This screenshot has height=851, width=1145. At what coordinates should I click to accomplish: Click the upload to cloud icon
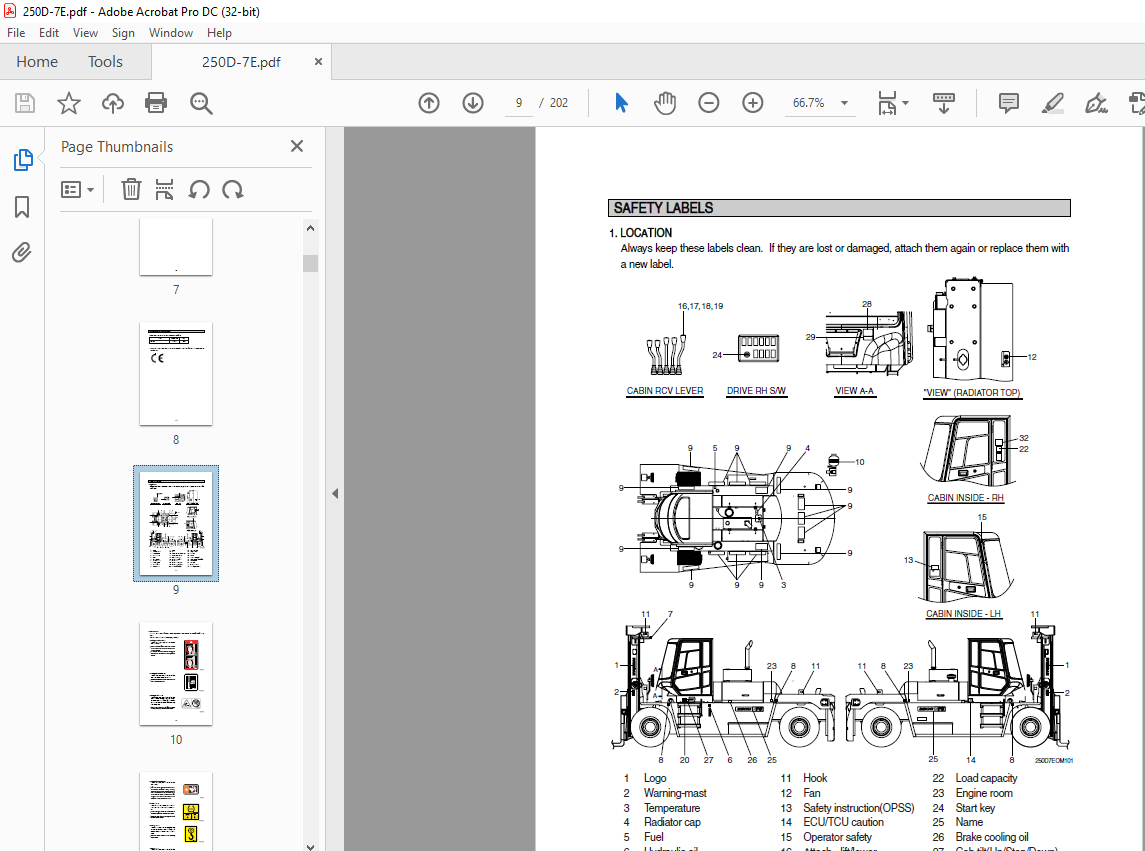click(112, 103)
